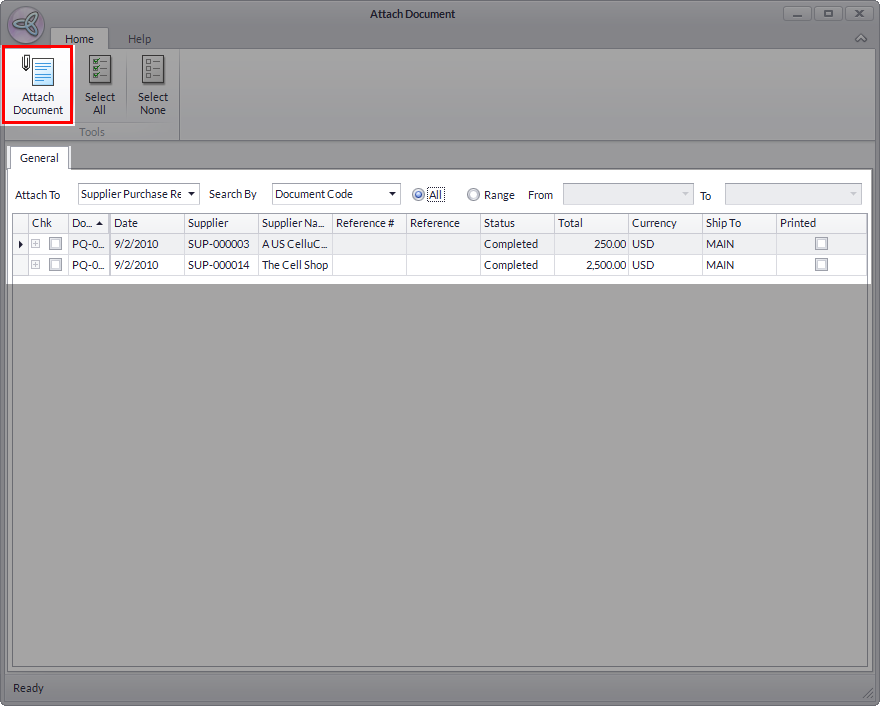Sort by the Total column header
Viewport: 880px width, 706px height.
click(591, 223)
